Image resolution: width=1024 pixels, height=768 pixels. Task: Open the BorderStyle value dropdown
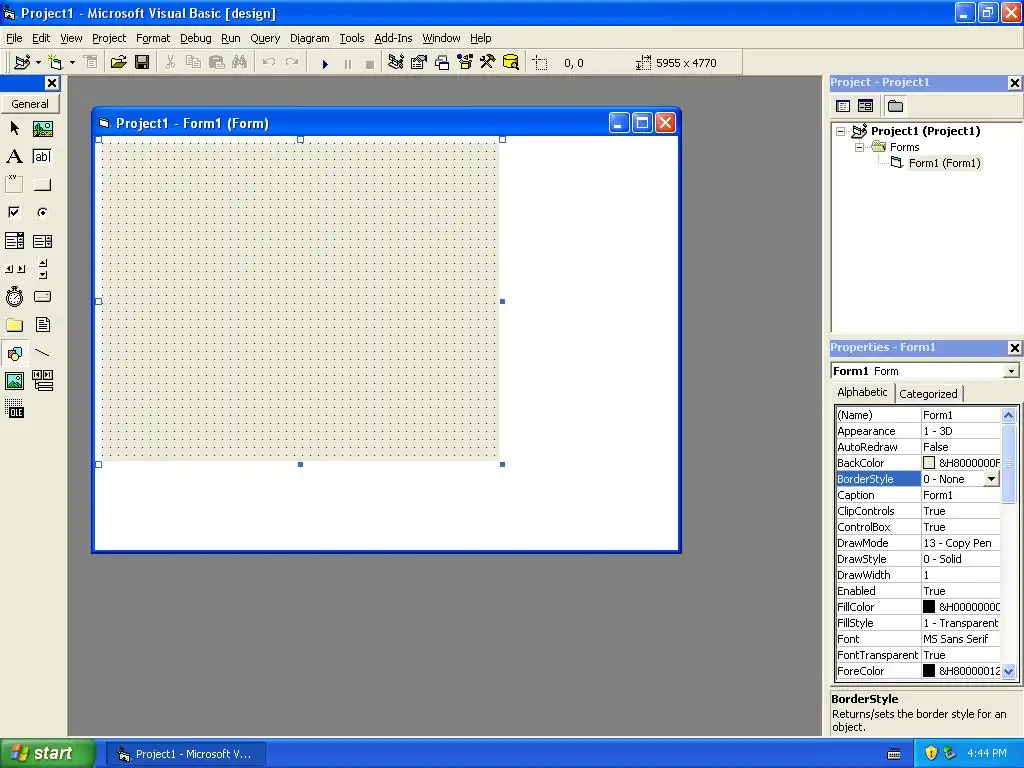coord(991,479)
